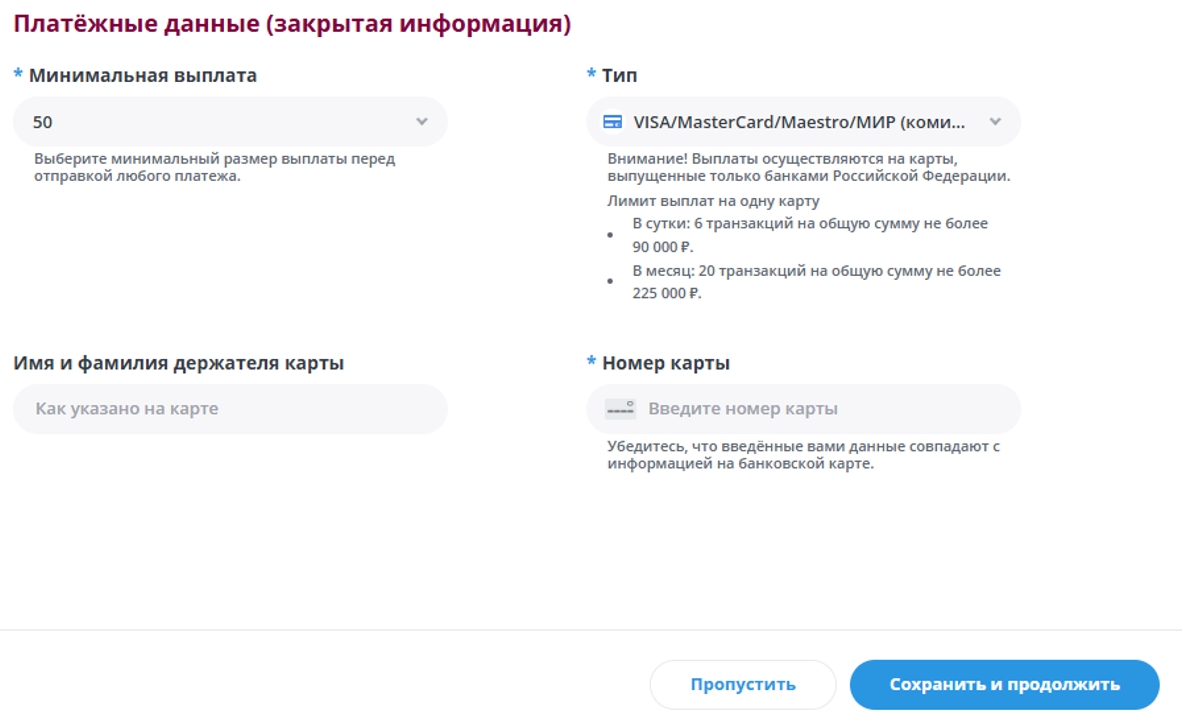Click the В сутки: 6 транзакций limit line
This screenshot has height=718, width=1182.
point(810,235)
